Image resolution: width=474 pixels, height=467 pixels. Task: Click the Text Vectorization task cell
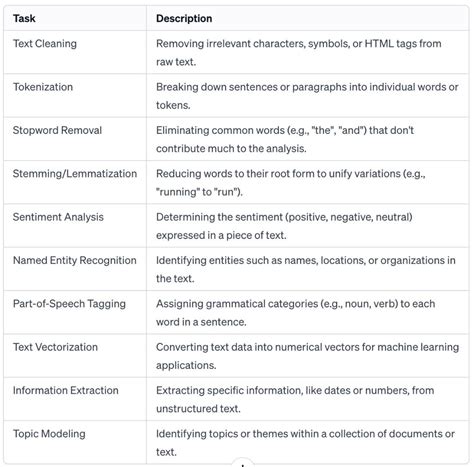point(55,347)
